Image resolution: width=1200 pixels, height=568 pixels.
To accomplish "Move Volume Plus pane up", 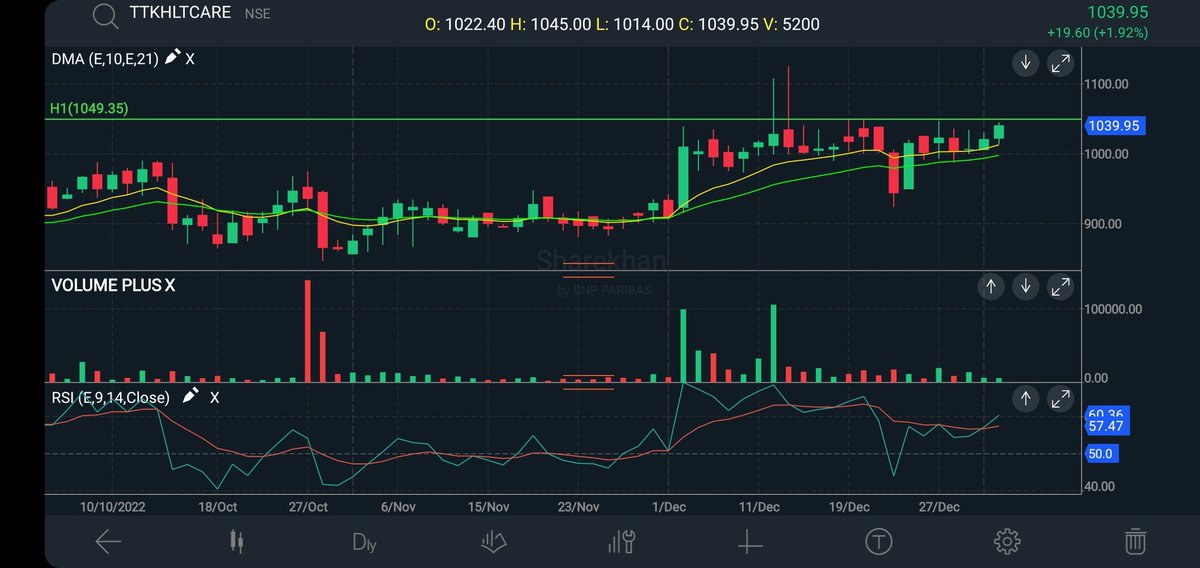I will (991, 286).
